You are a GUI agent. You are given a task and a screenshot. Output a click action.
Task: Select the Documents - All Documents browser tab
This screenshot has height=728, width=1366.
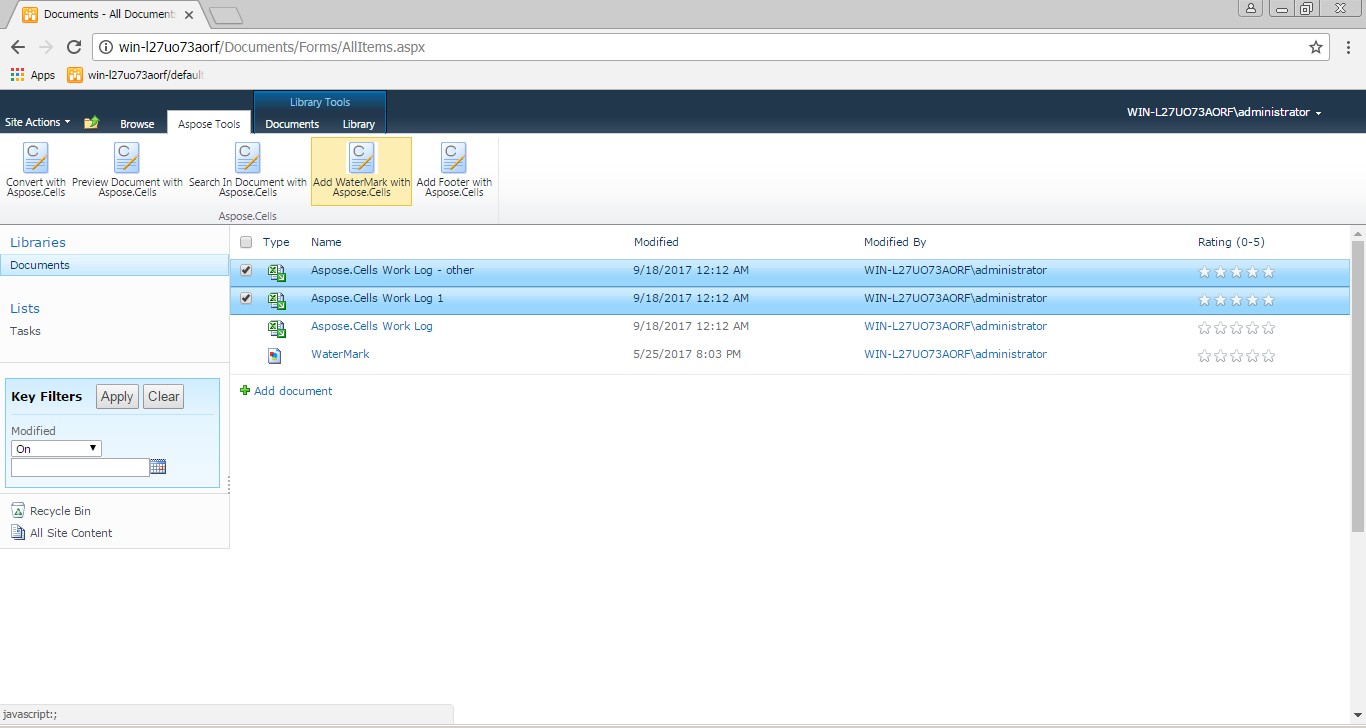tap(110, 14)
